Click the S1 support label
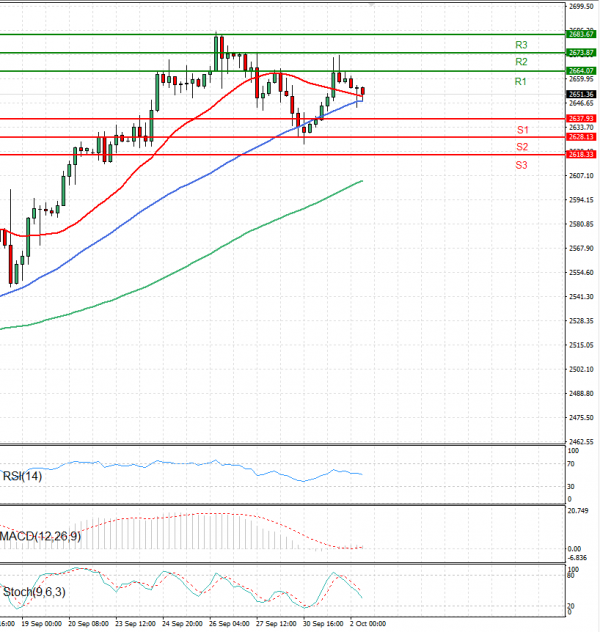The image size is (600, 632). click(522, 130)
